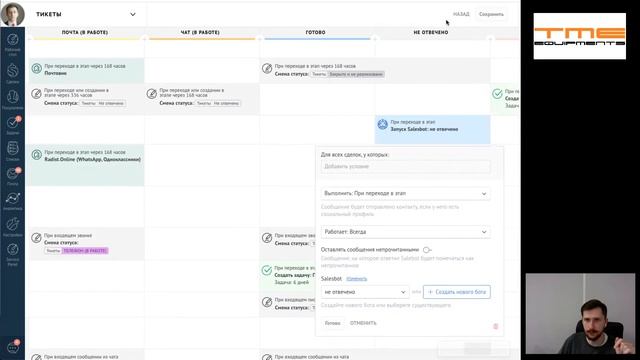Screen dimensions: 640x360
Task: Click edit icon of входящем письме trigger in Готово
Action: click(x=267, y=302)
